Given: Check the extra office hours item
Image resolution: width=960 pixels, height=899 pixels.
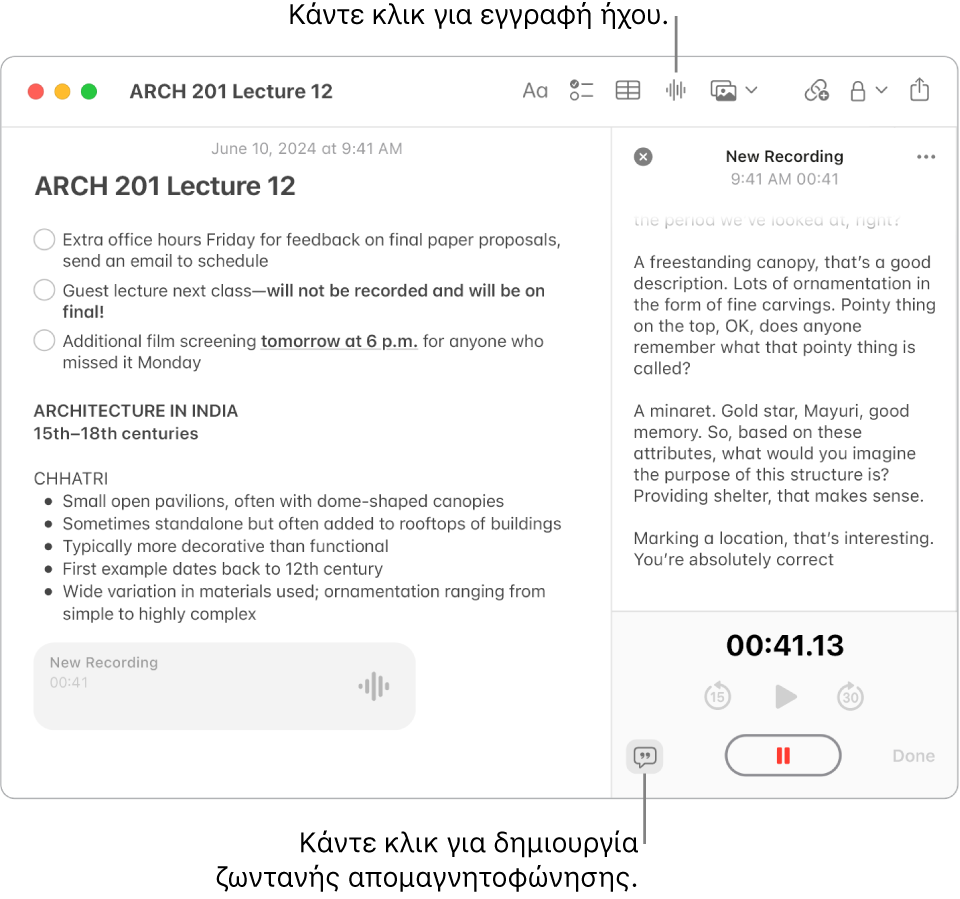Looking at the screenshot, I should tap(44, 239).
